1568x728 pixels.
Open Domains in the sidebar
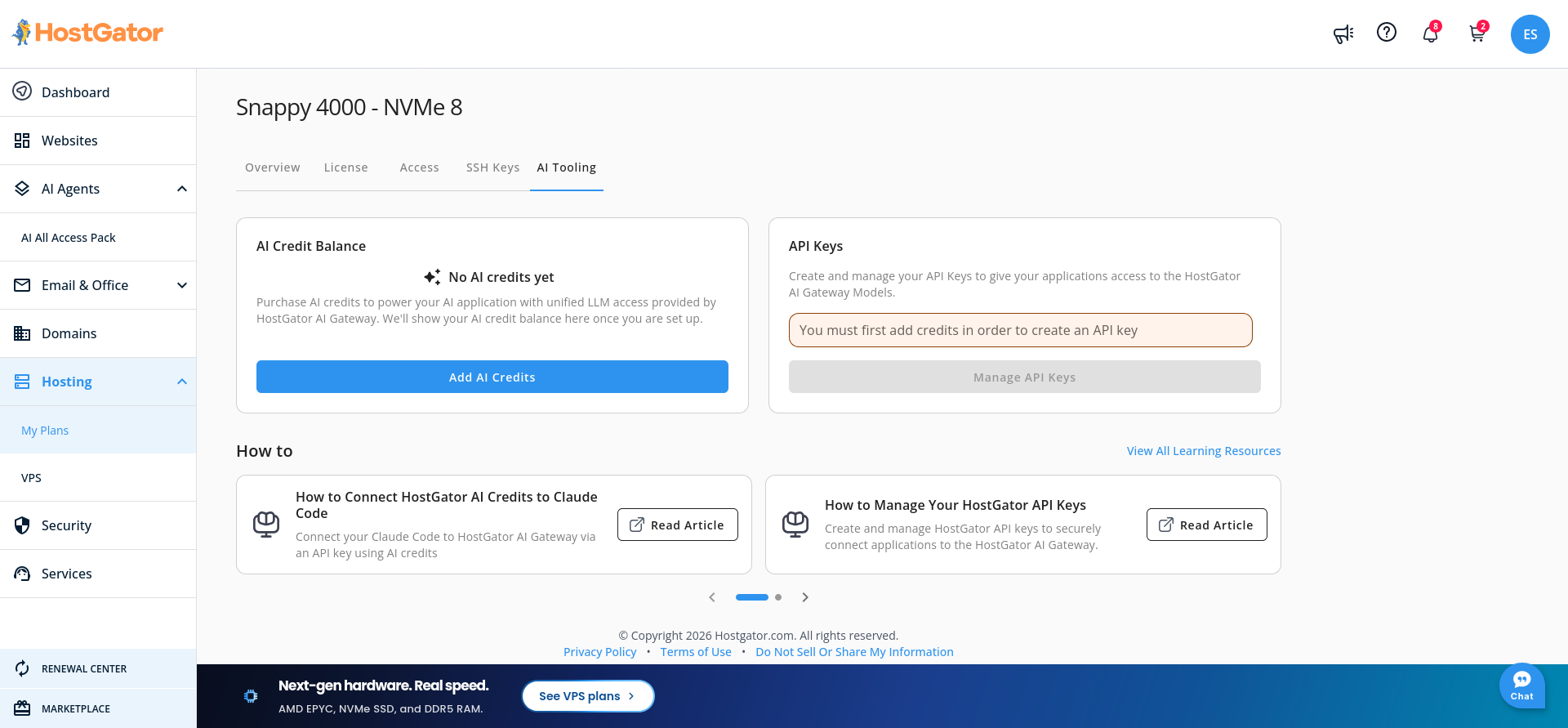98,333
